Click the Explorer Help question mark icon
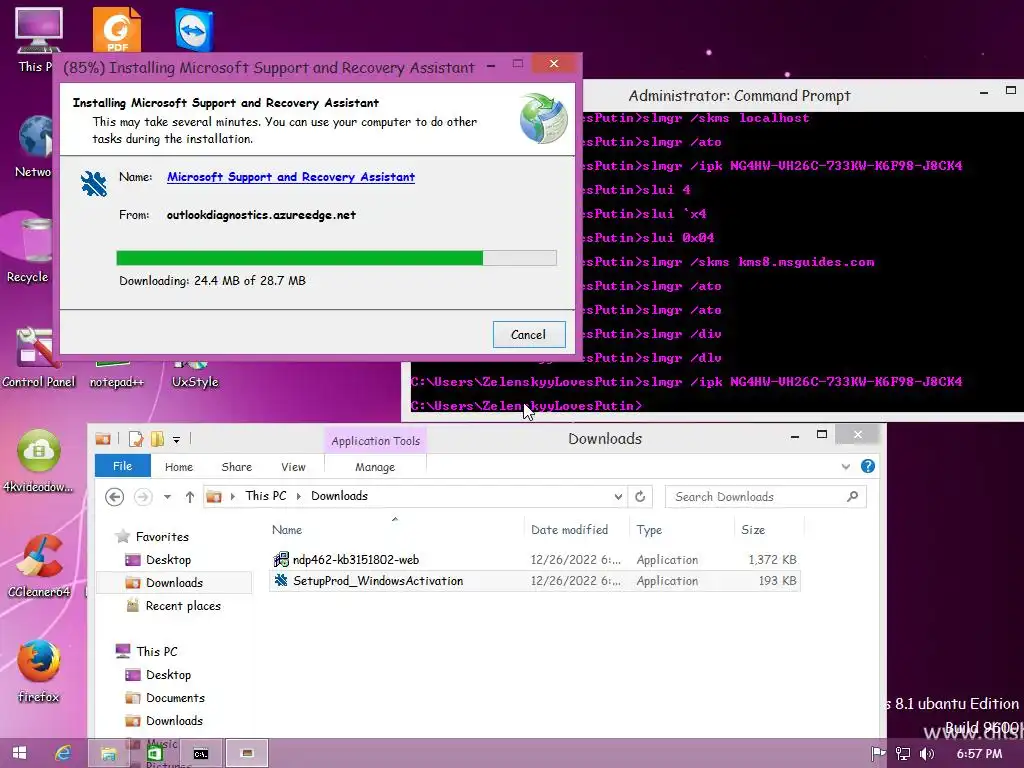The image size is (1024, 768). tap(867, 466)
